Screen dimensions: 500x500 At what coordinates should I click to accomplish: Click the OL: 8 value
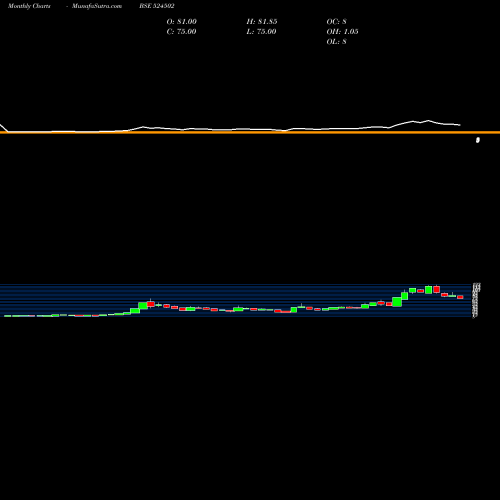tap(336, 42)
